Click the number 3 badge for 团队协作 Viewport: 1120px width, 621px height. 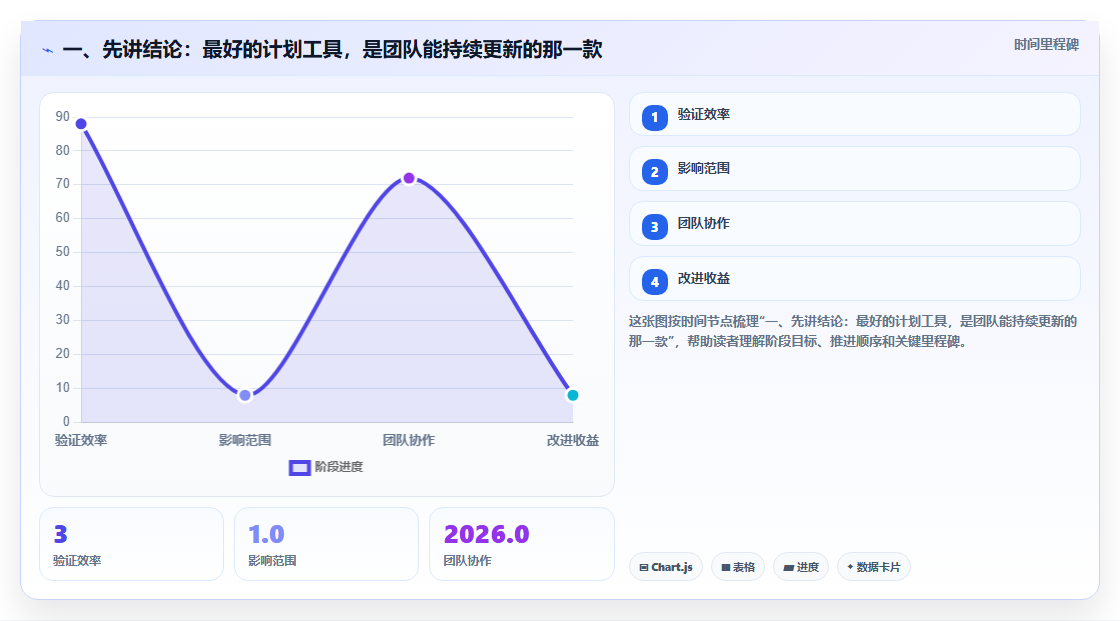pos(654,227)
